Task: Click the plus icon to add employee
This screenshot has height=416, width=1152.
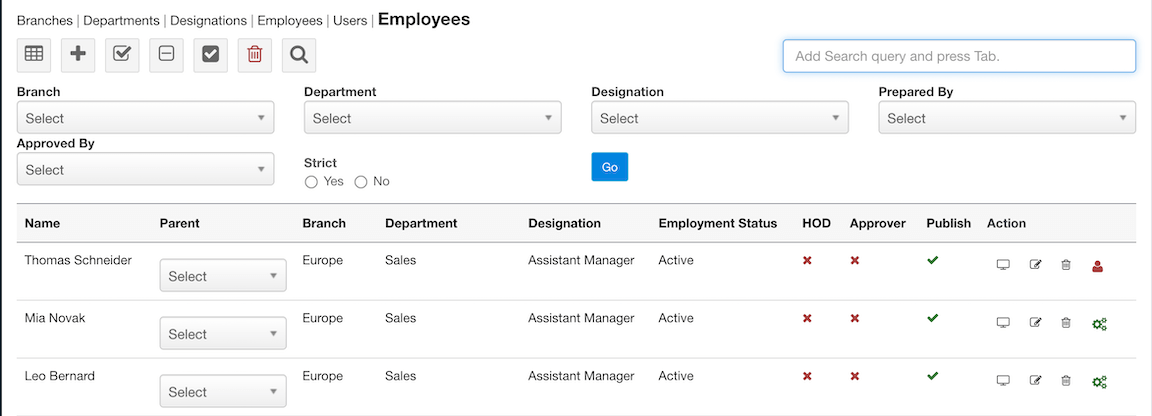Action: (78, 55)
